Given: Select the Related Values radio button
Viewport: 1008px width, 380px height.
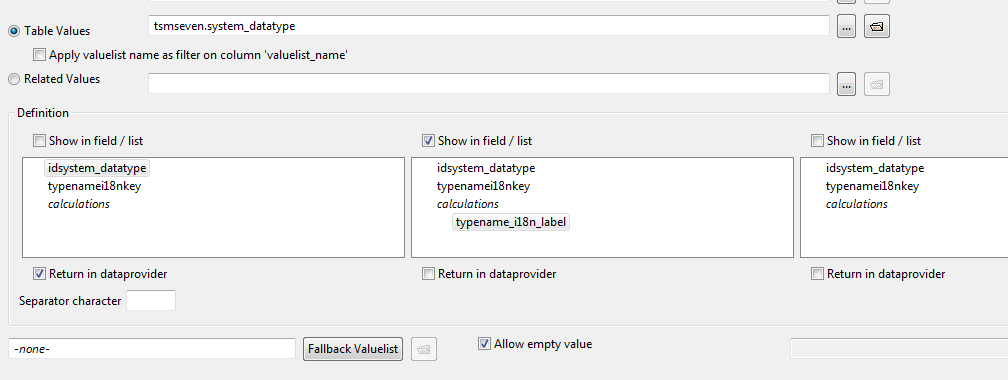Looking at the screenshot, I should 14,79.
